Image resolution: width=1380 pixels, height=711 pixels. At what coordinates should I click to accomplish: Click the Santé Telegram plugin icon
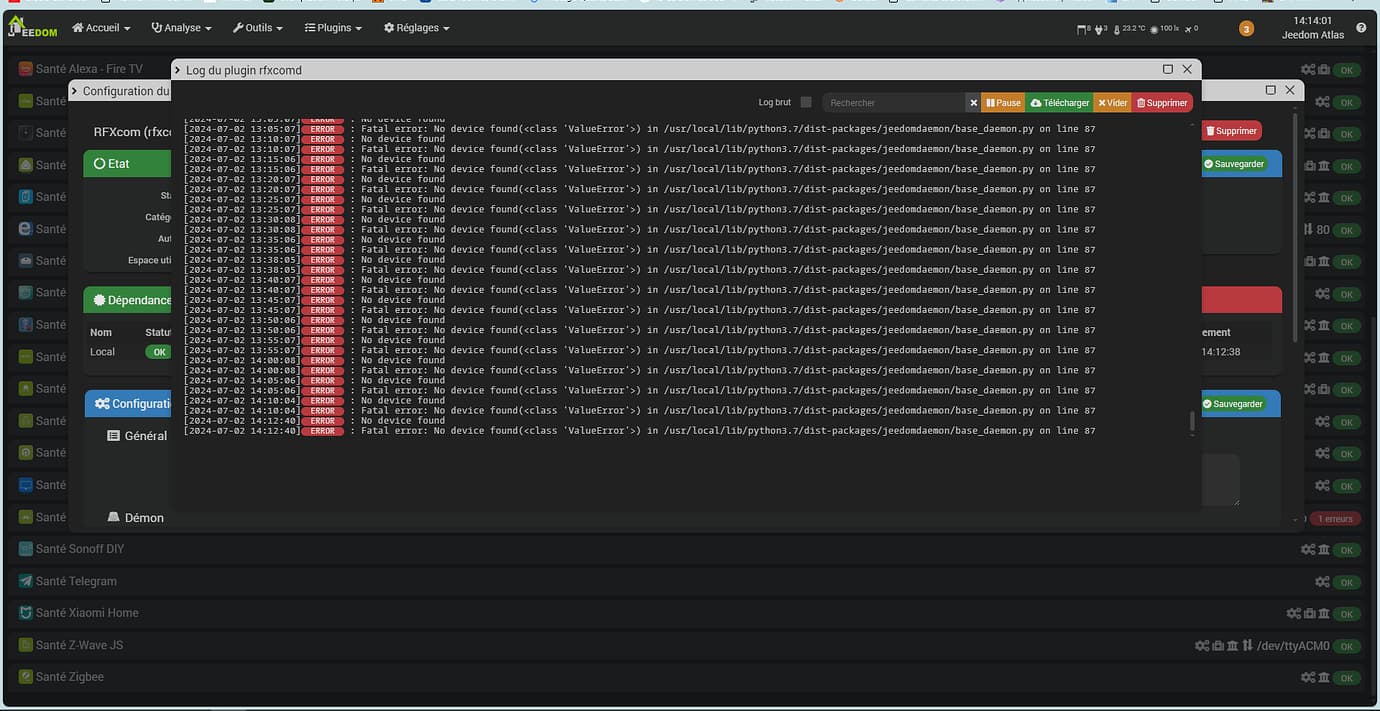(x=25, y=581)
